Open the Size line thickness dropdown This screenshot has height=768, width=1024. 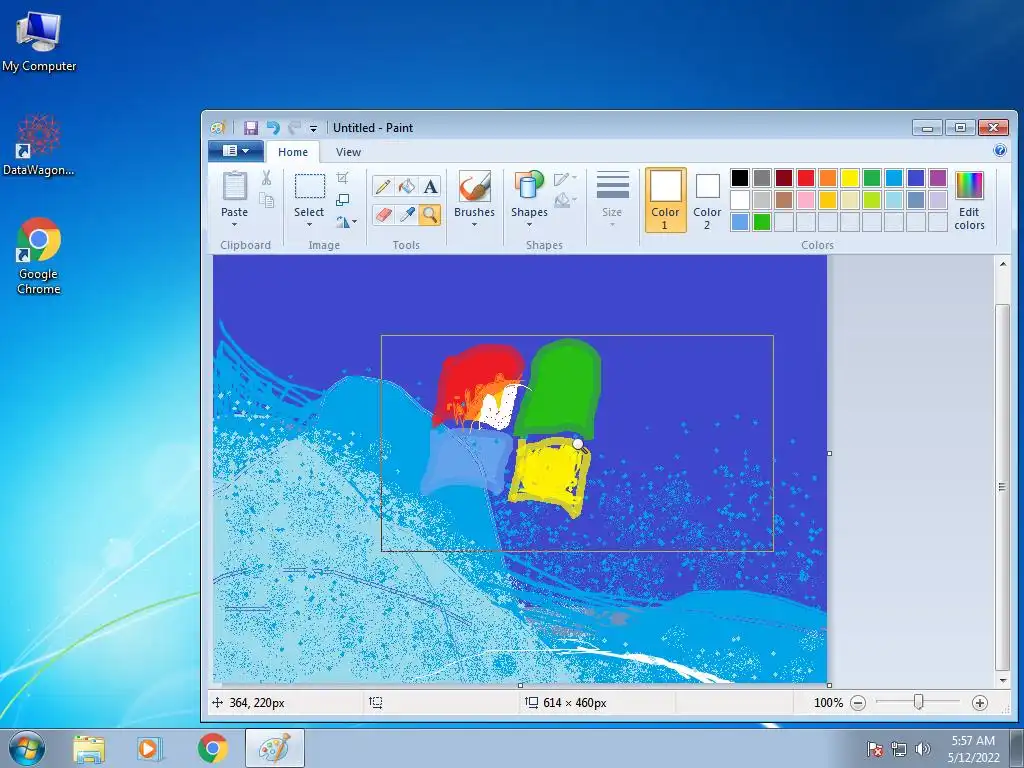pos(612,199)
